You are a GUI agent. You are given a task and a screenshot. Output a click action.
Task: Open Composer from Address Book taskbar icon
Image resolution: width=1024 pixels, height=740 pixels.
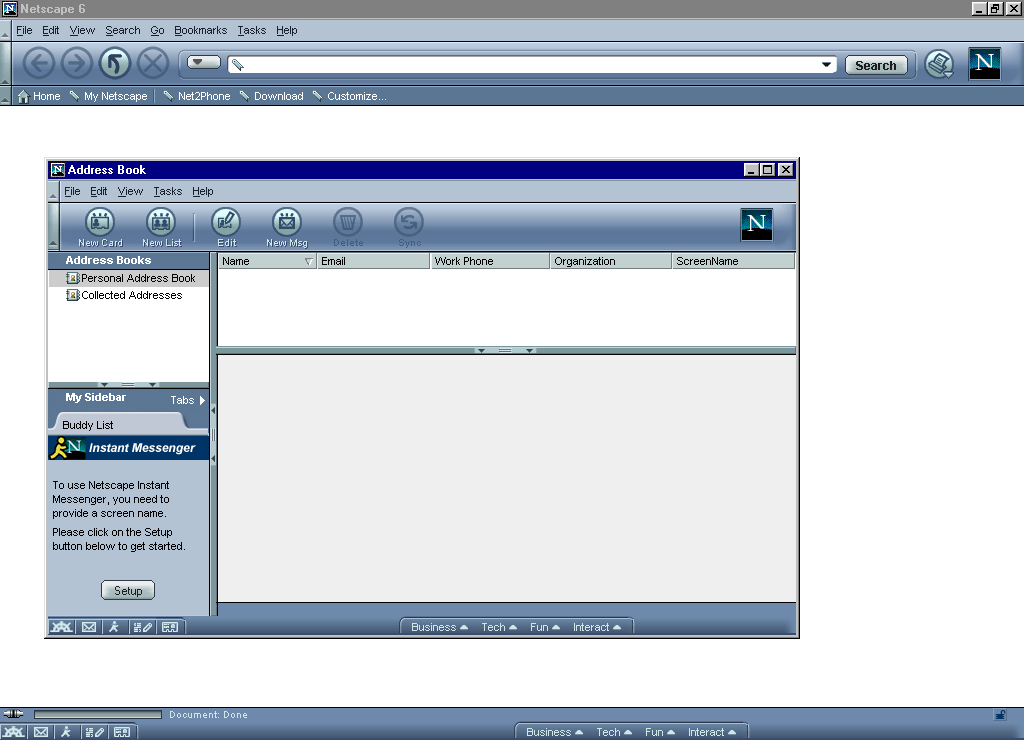(142, 627)
